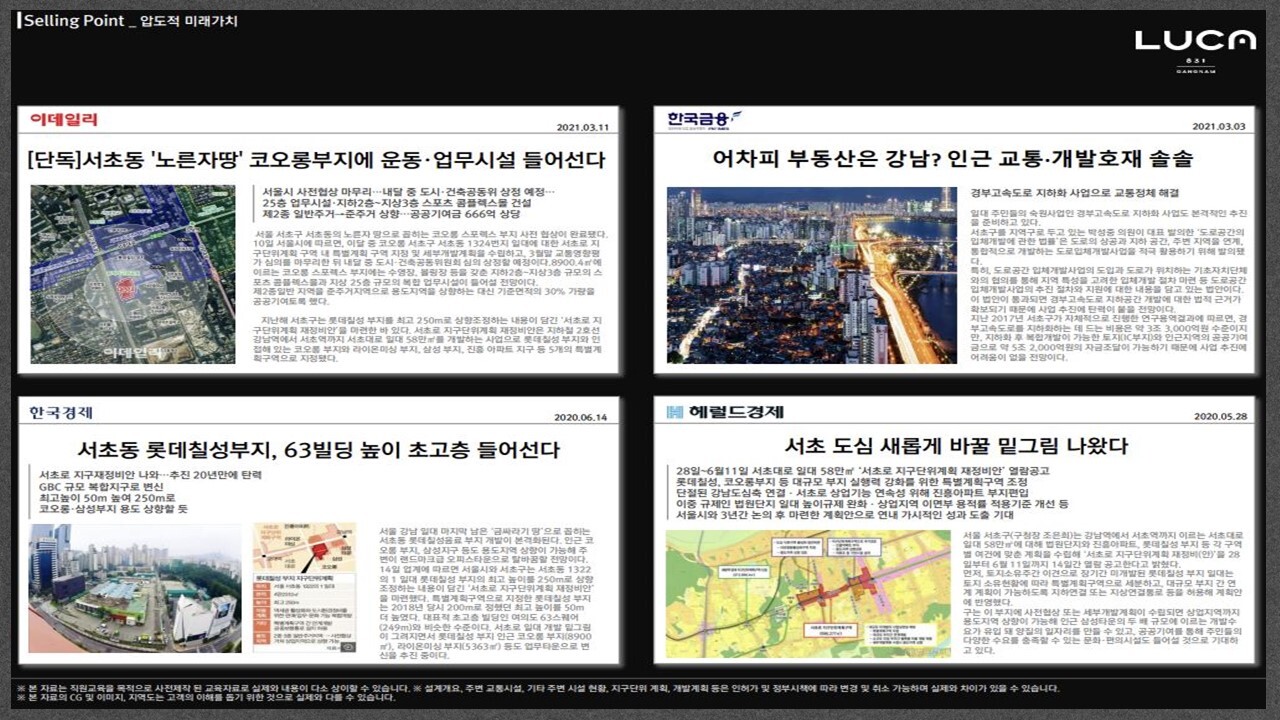Open the headline '서초동 롯데칠성부지, 63빌딩 높이 초고층 들어선다'
This screenshot has height=720, width=1280.
(319, 450)
